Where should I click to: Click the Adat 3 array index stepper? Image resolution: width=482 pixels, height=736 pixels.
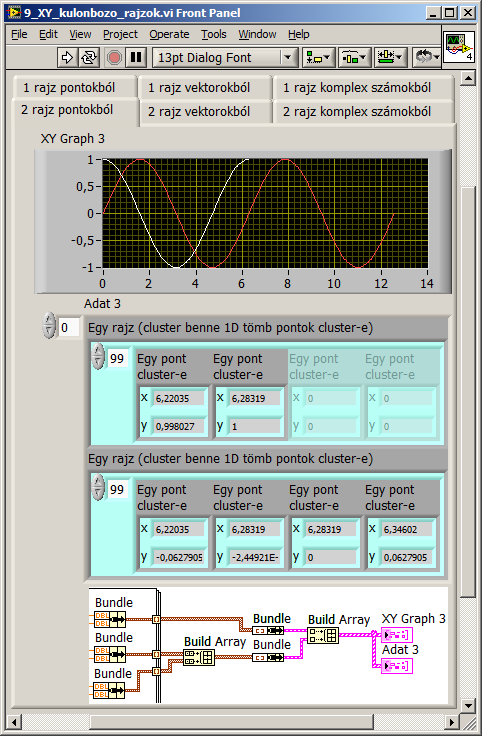49,325
